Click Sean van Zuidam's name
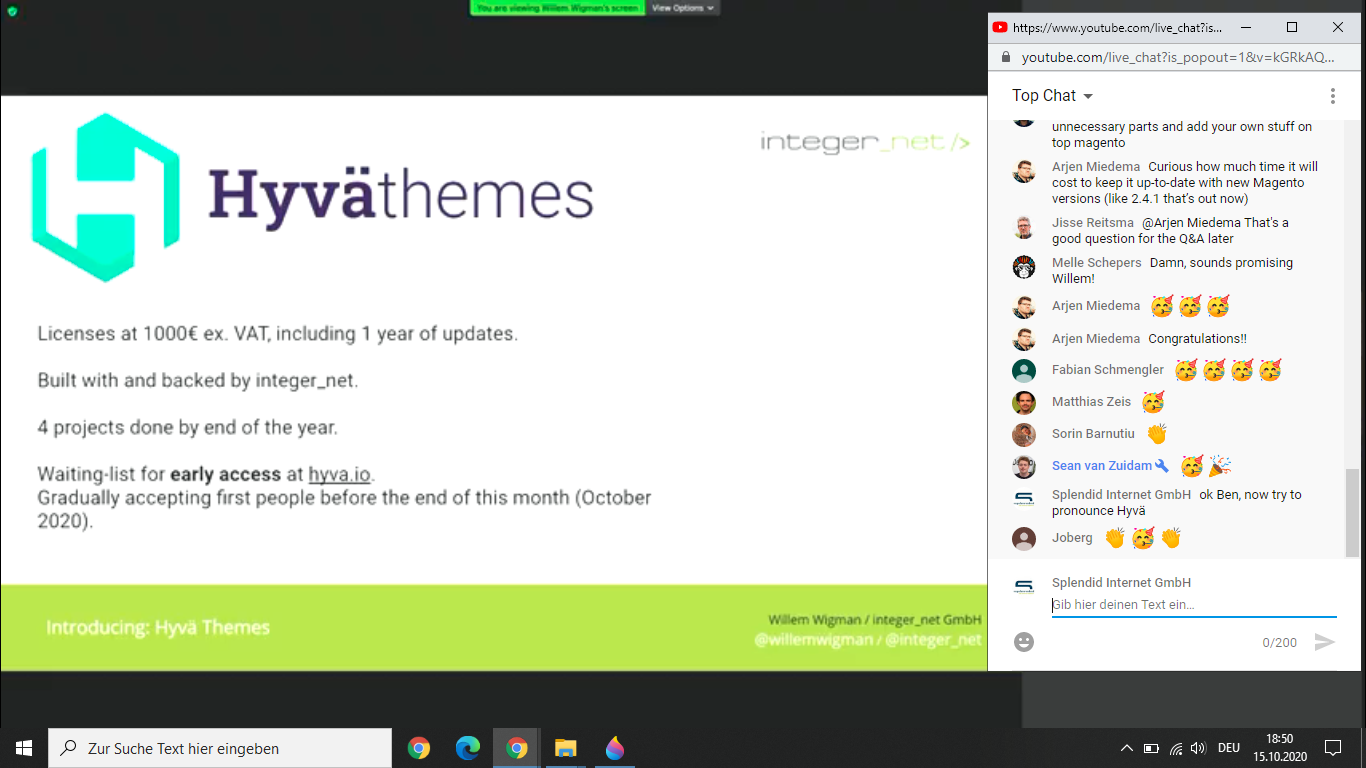This screenshot has width=1366, height=768. pos(1102,466)
